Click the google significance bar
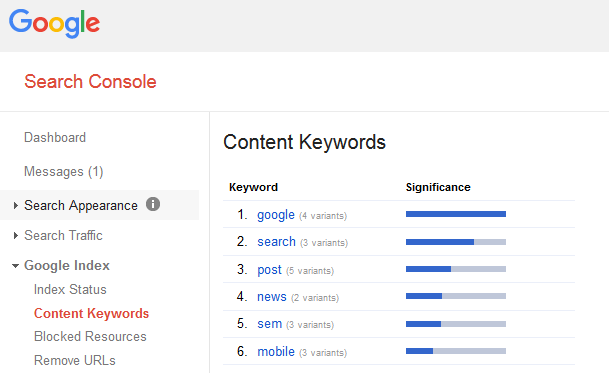Screen dimensions: 609x373 coord(456,214)
